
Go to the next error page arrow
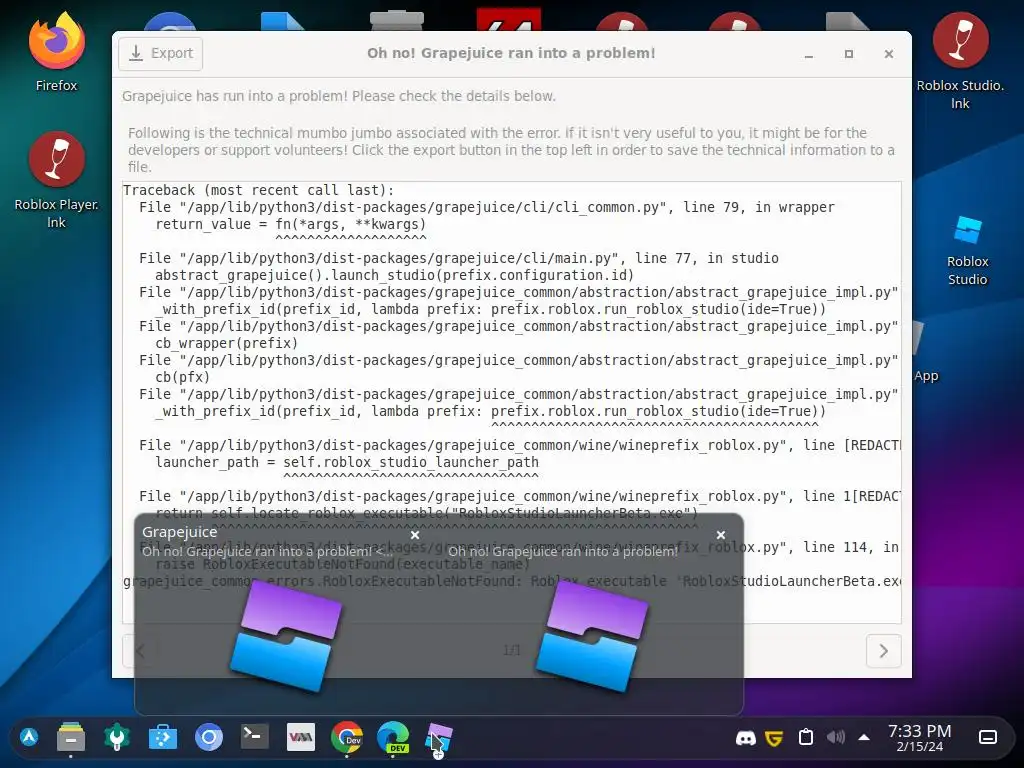pos(884,651)
